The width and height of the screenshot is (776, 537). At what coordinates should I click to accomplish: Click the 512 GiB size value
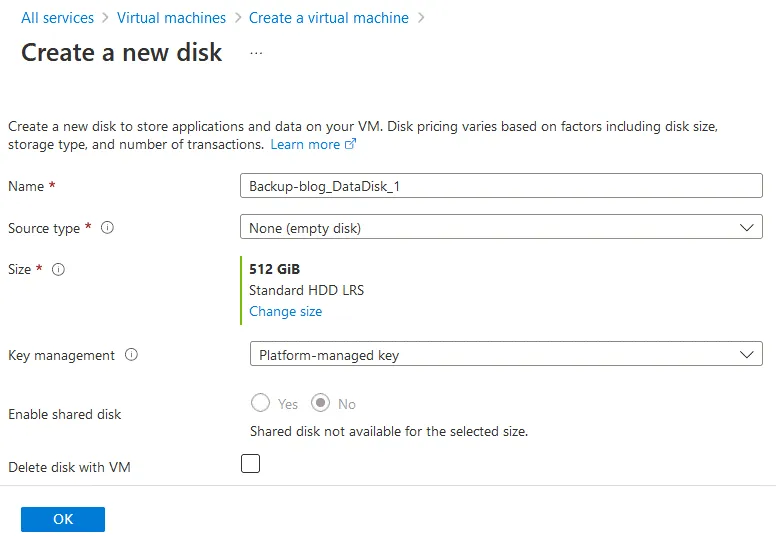coord(274,269)
